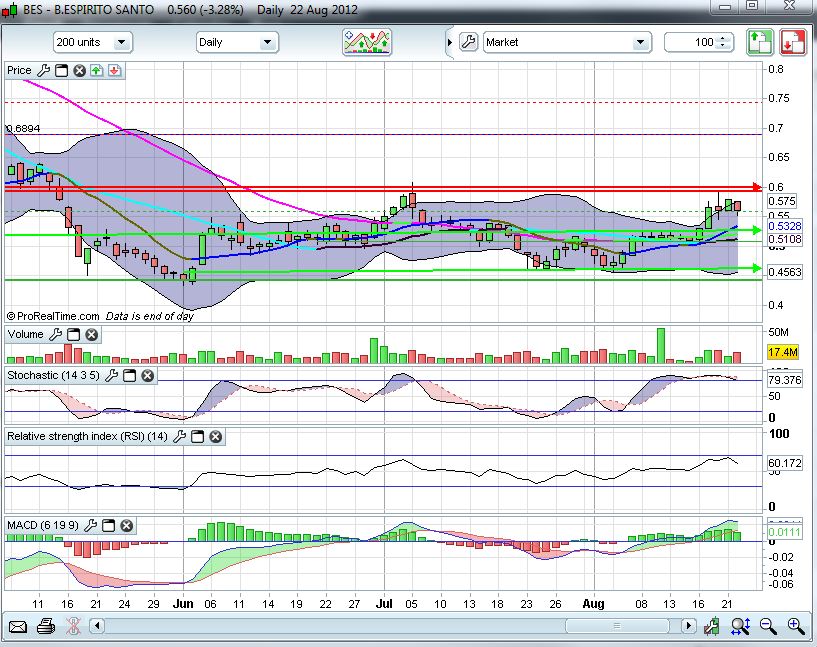This screenshot has width=817, height=647.
Task: Click the horizontal scrollbar thumb
Action: coord(617,626)
